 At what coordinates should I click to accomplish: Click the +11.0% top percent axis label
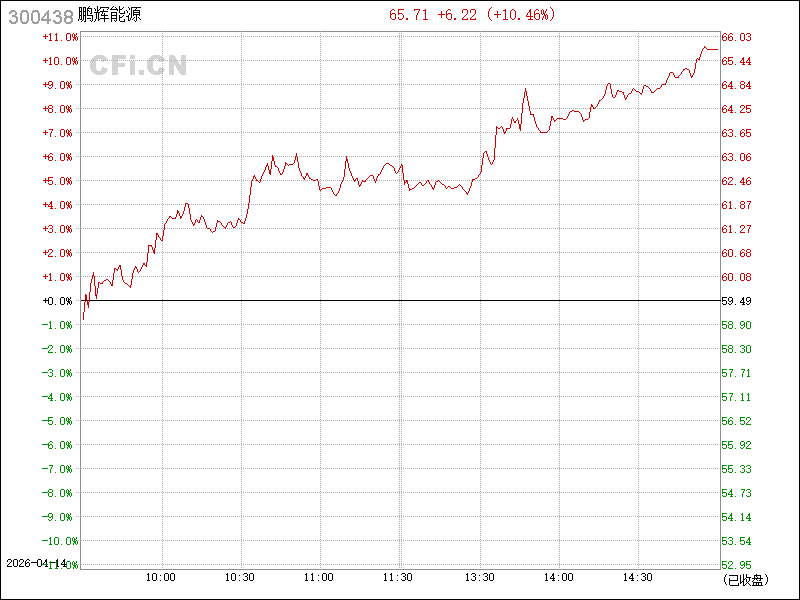[x=59, y=37]
